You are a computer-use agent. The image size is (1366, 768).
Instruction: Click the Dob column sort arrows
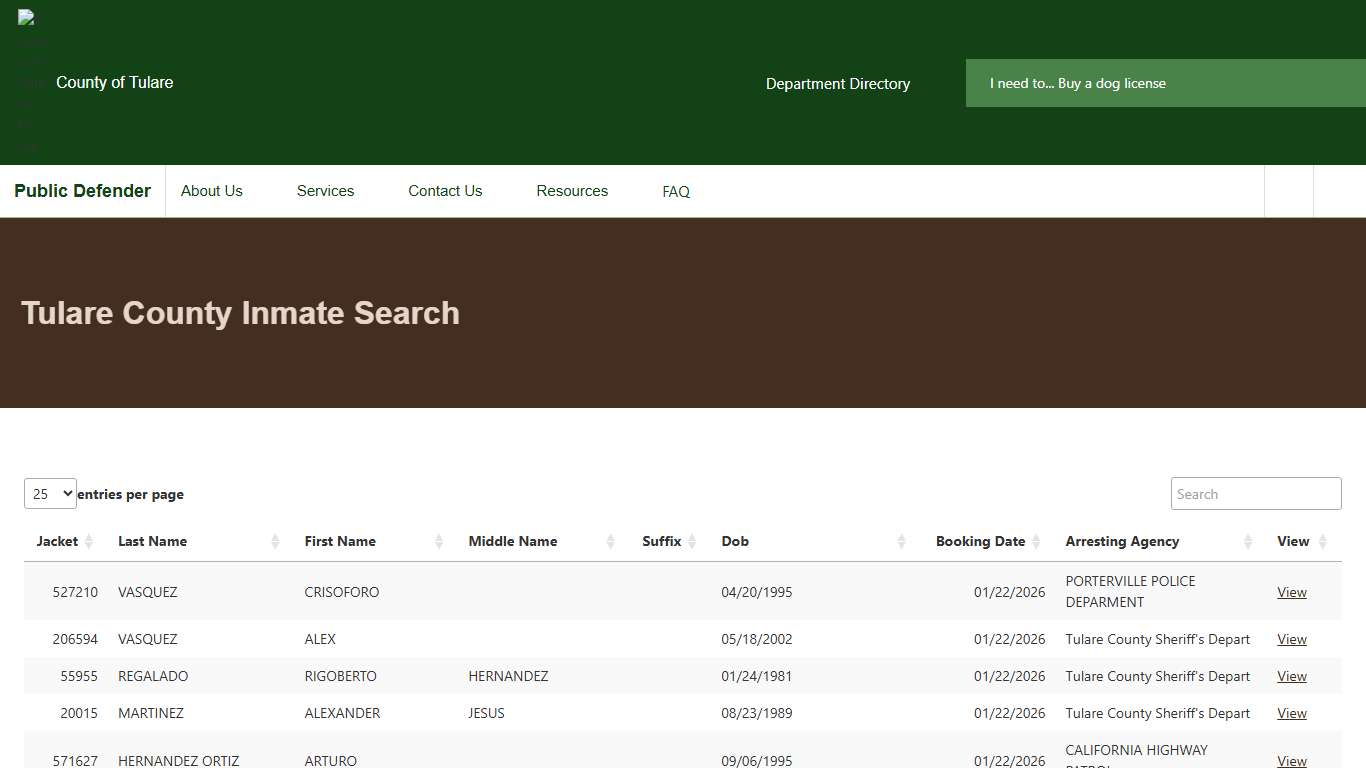899,541
